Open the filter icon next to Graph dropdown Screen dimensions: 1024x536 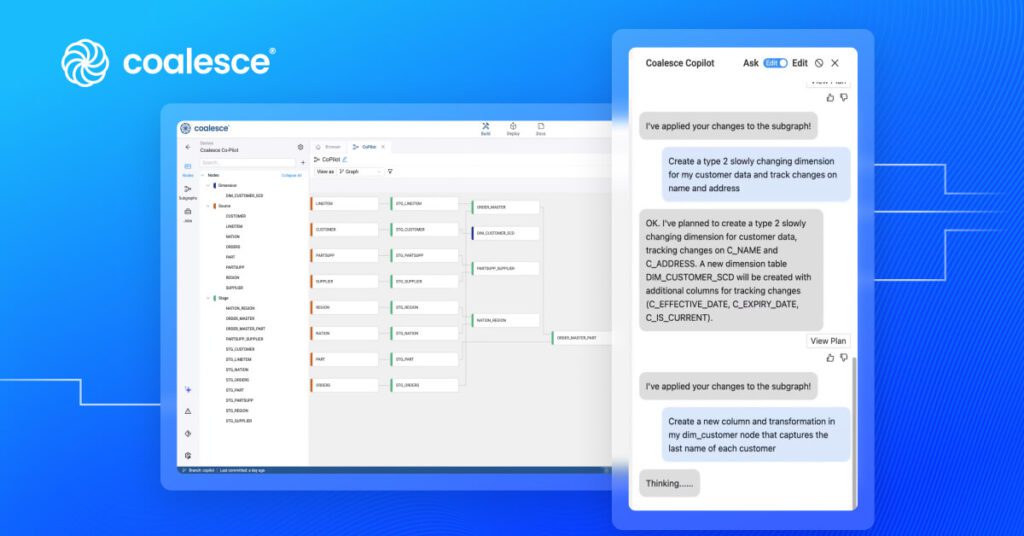point(390,171)
